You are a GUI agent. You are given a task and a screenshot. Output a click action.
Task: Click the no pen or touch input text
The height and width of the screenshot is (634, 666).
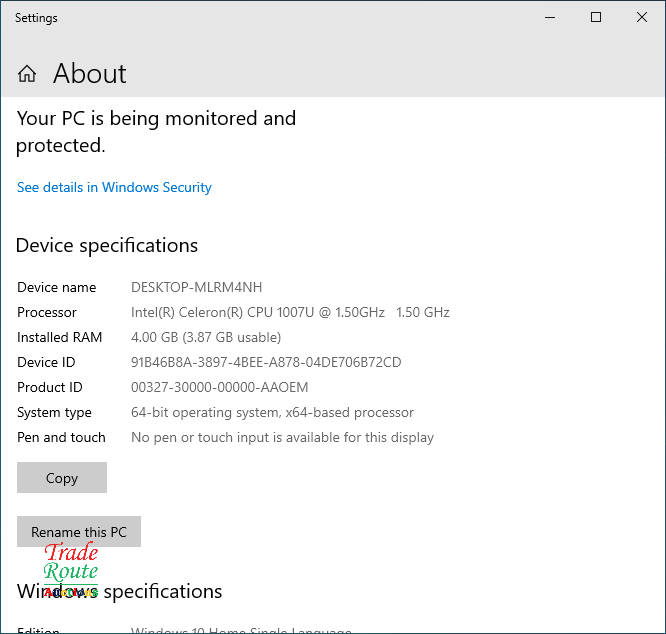coord(282,437)
